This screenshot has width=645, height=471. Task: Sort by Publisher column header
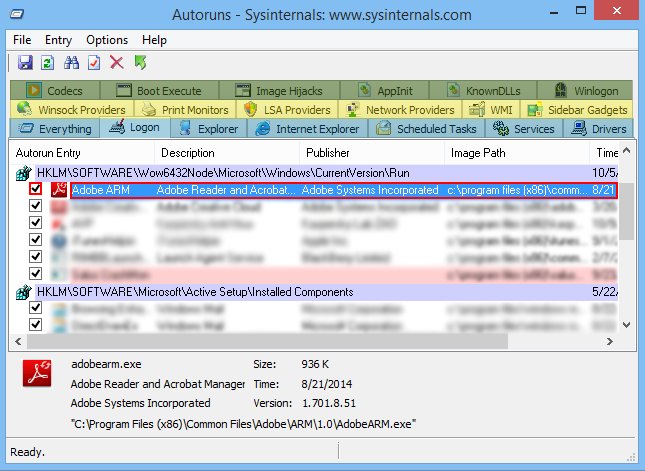point(372,153)
